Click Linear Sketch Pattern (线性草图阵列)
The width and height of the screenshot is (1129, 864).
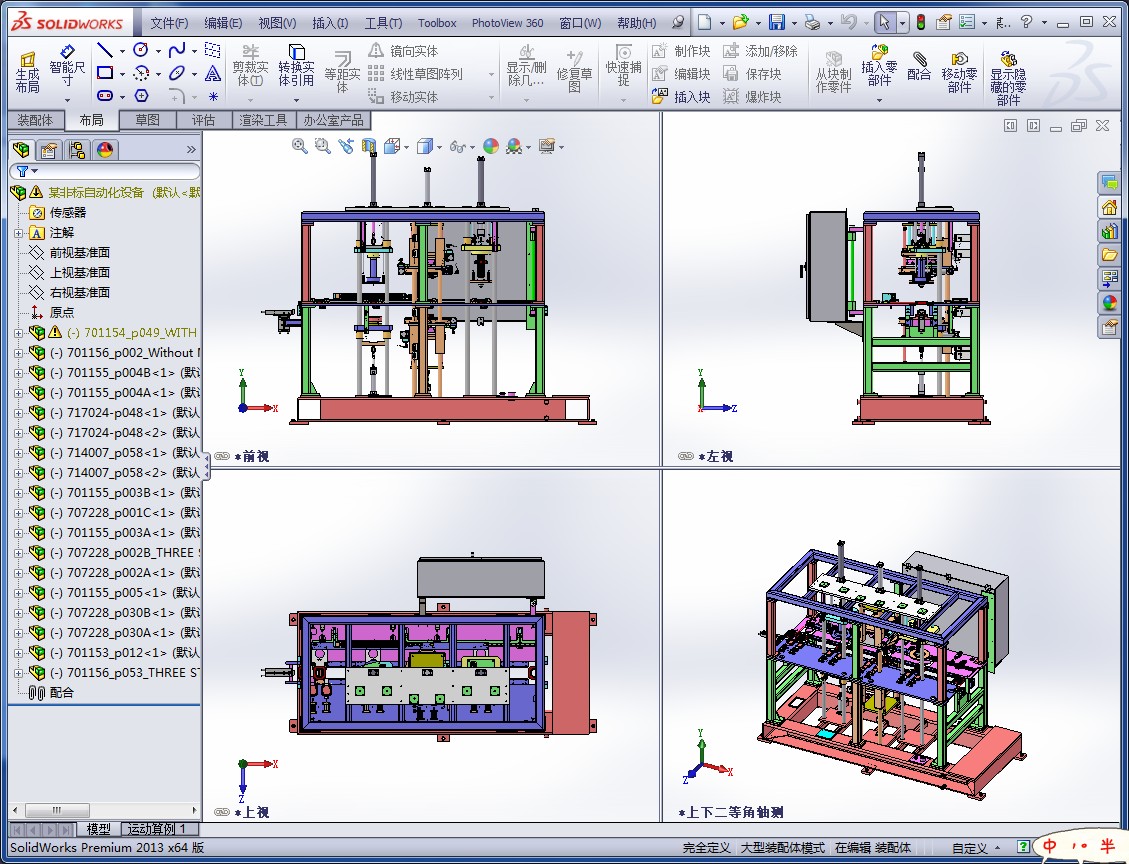pyautogui.click(x=416, y=73)
